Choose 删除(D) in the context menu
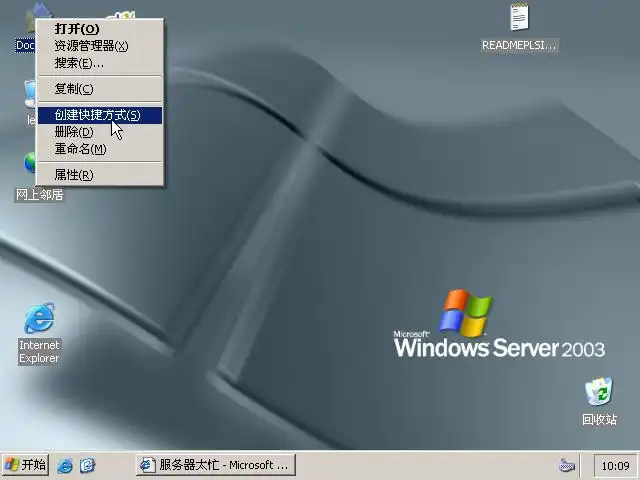The image size is (640, 480). [x=100, y=132]
